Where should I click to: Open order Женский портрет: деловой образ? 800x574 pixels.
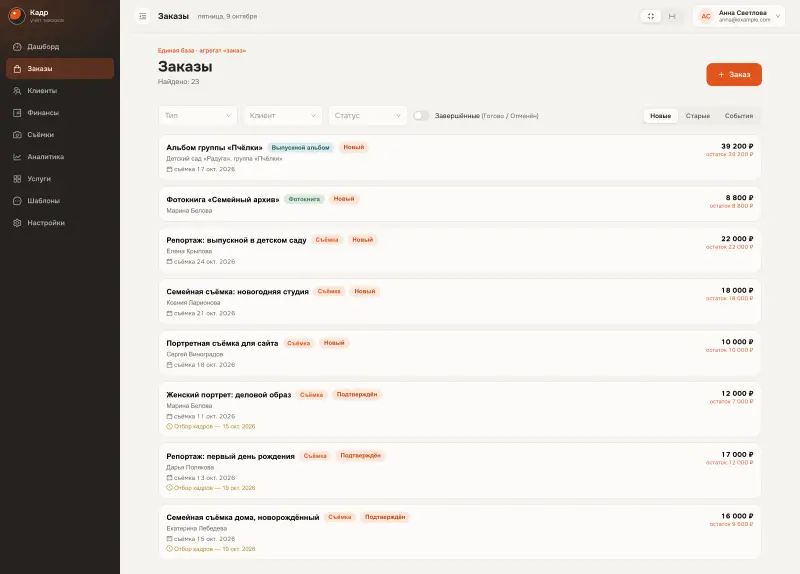pos(460,409)
